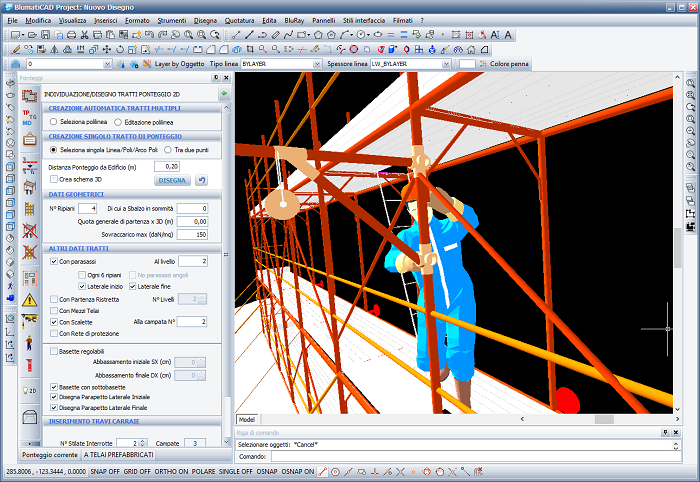
Task: Click the green arrow icon in panel header
Action: [x=224, y=94]
